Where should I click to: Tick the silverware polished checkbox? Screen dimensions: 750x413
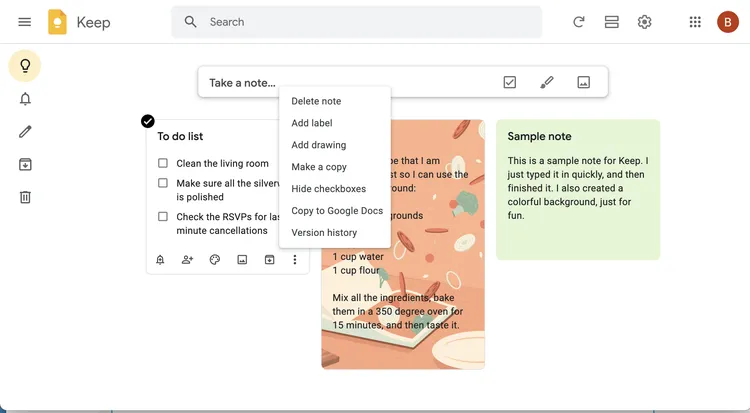pos(163,183)
